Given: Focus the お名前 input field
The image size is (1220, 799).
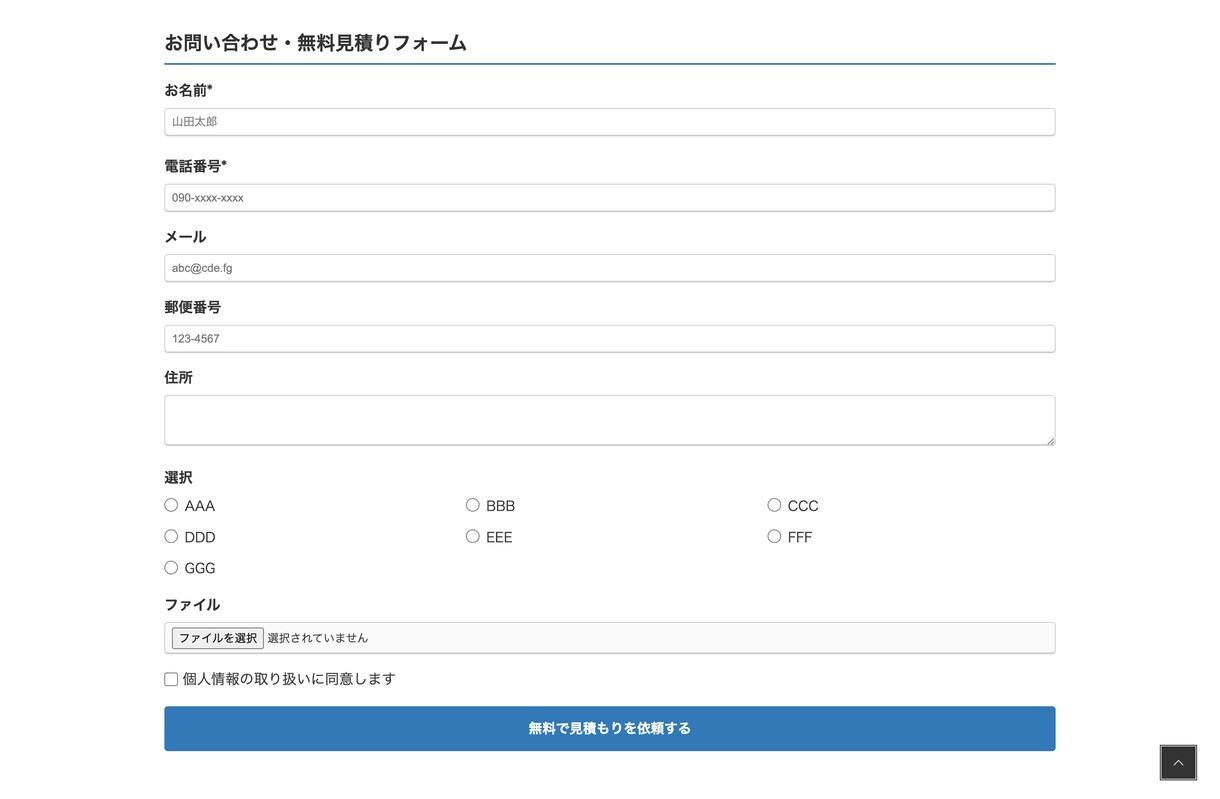Looking at the screenshot, I should [x=610, y=122].
